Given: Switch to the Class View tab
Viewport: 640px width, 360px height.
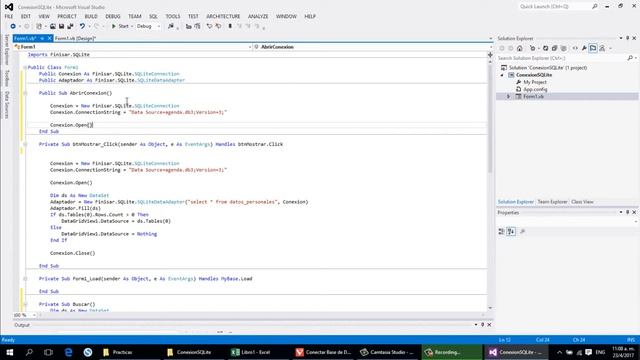Looking at the screenshot, I should (x=582, y=202).
